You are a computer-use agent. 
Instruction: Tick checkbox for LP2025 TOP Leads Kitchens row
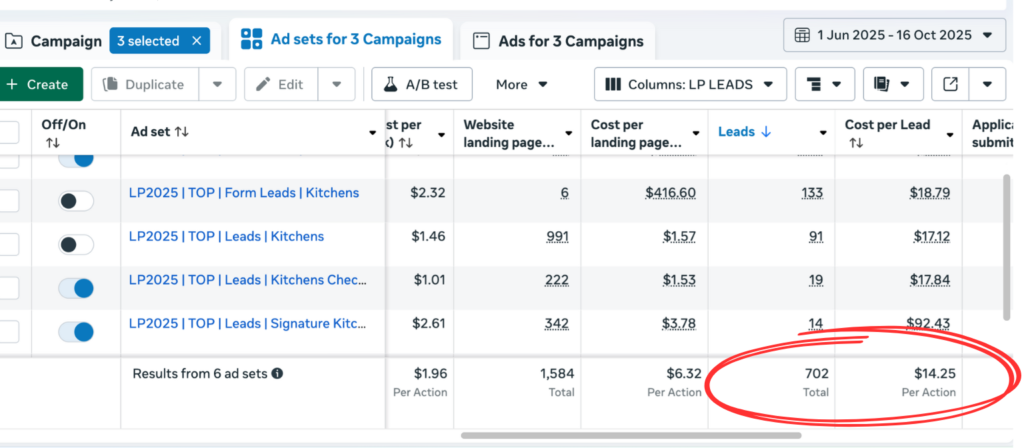pyautogui.click(x=8, y=245)
